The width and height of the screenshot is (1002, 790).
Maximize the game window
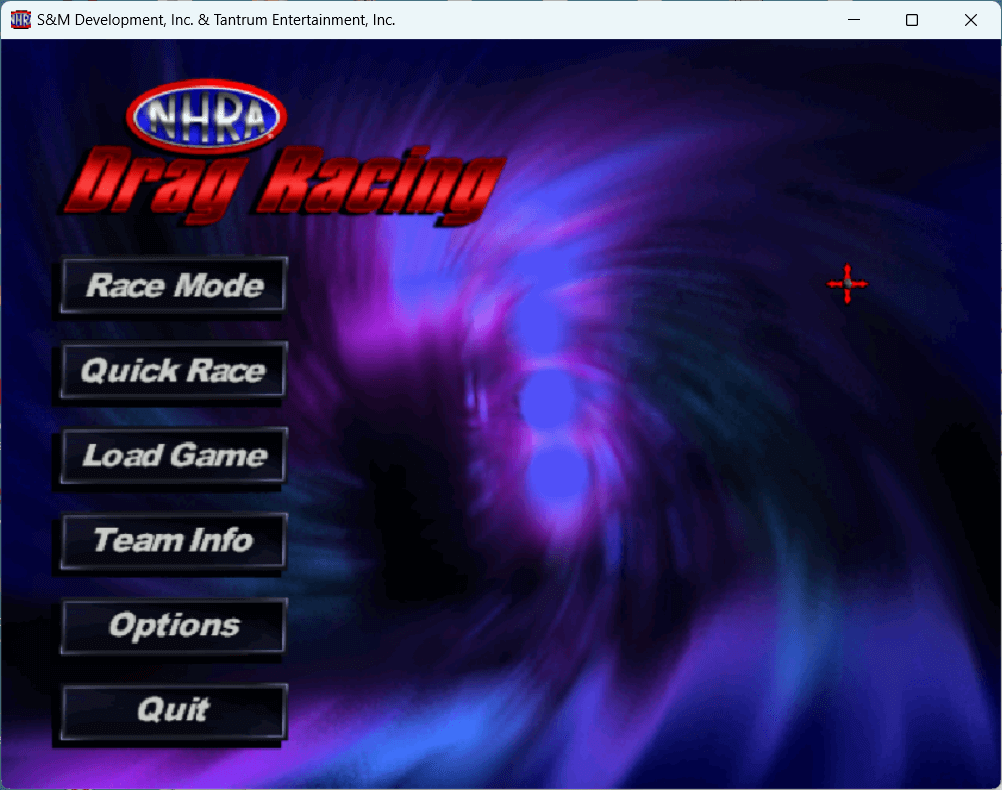[x=912, y=20]
